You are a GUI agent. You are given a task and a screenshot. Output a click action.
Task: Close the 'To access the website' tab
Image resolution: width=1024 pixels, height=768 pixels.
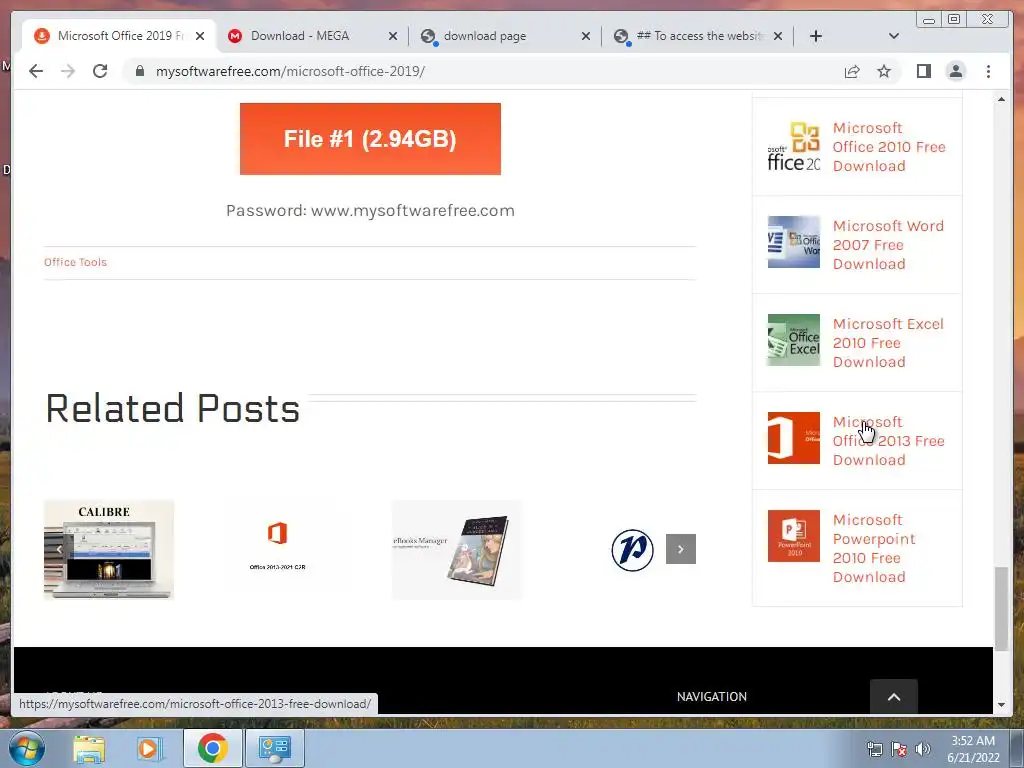pos(778,37)
